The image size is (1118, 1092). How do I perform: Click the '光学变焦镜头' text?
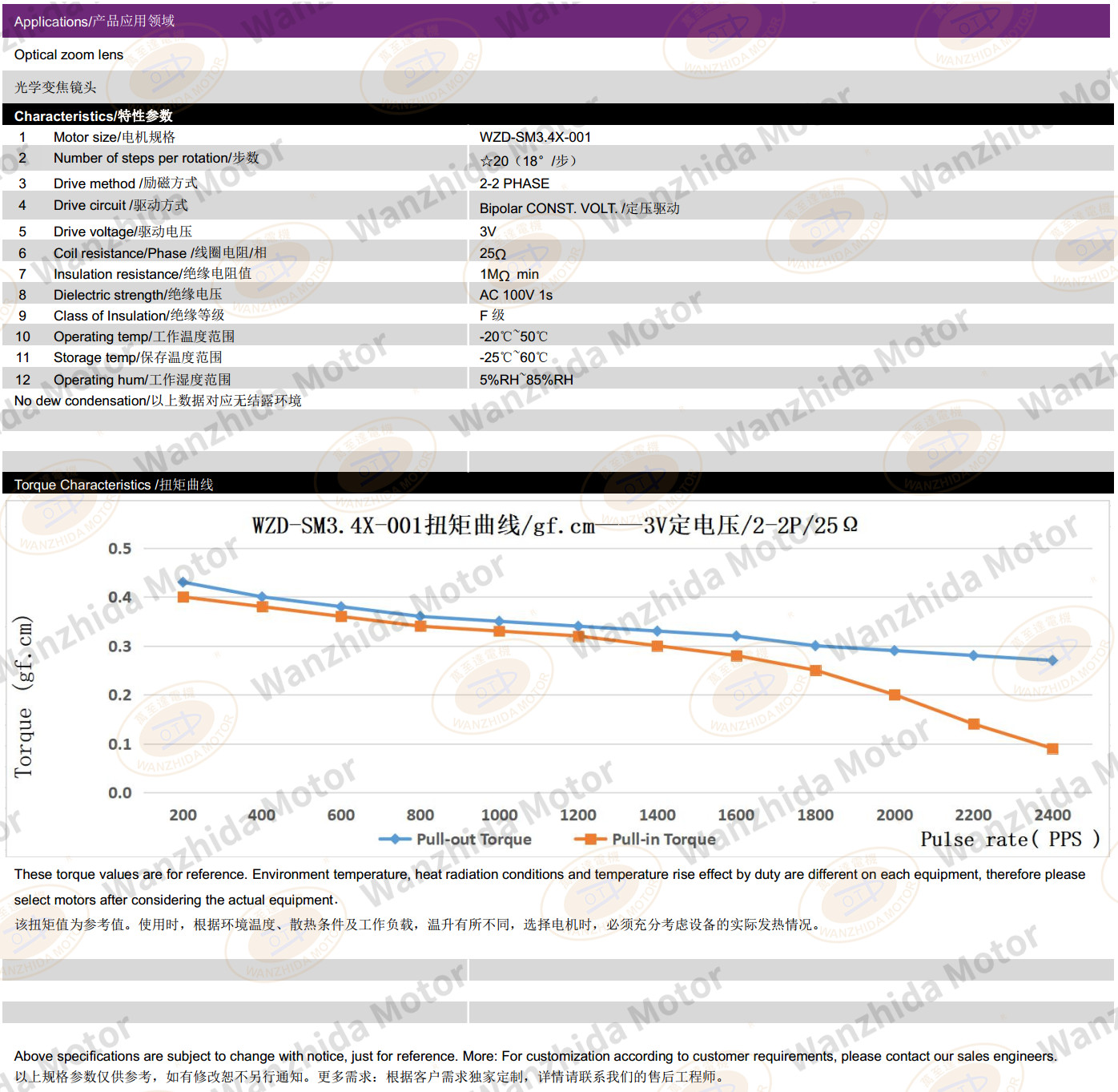click(55, 87)
